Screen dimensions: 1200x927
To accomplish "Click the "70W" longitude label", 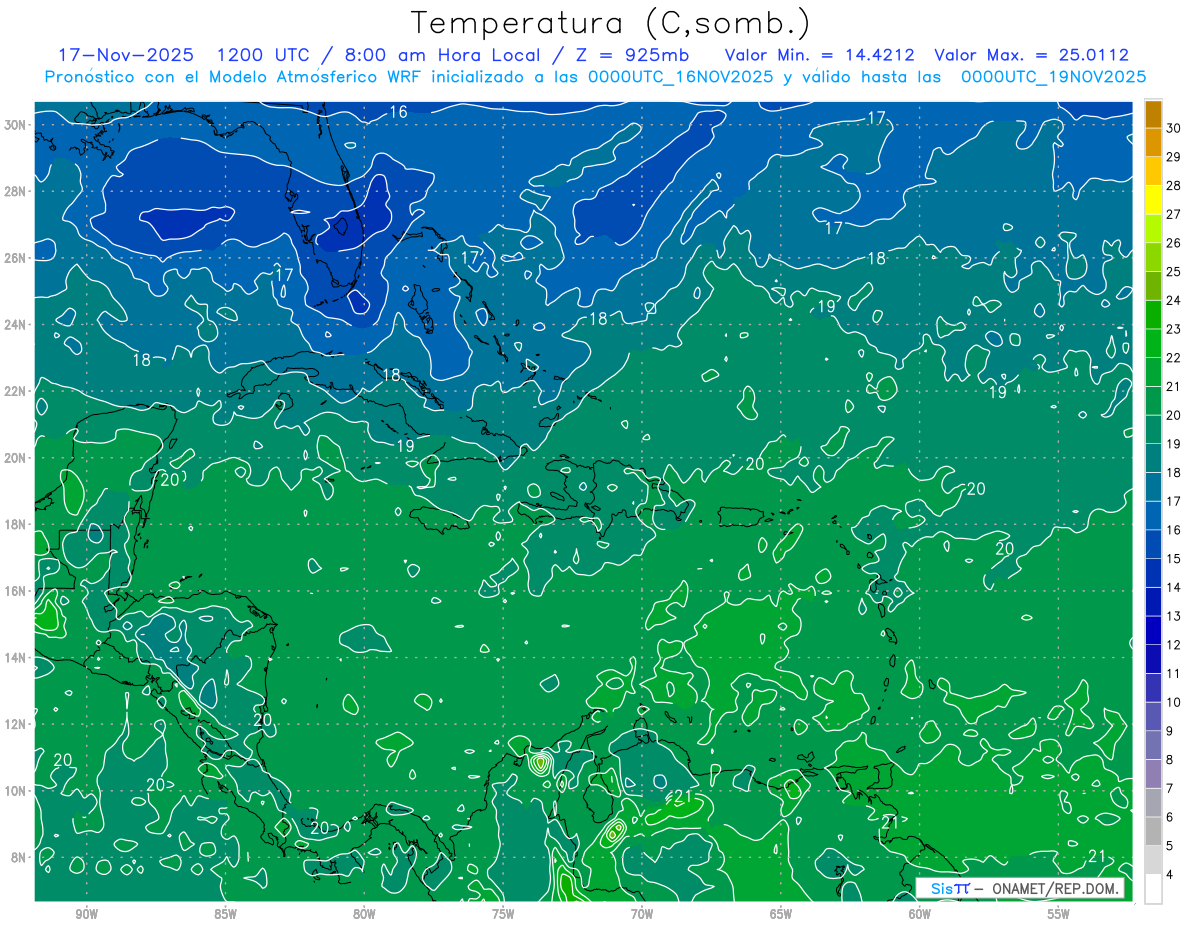I will [x=642, y=914].
